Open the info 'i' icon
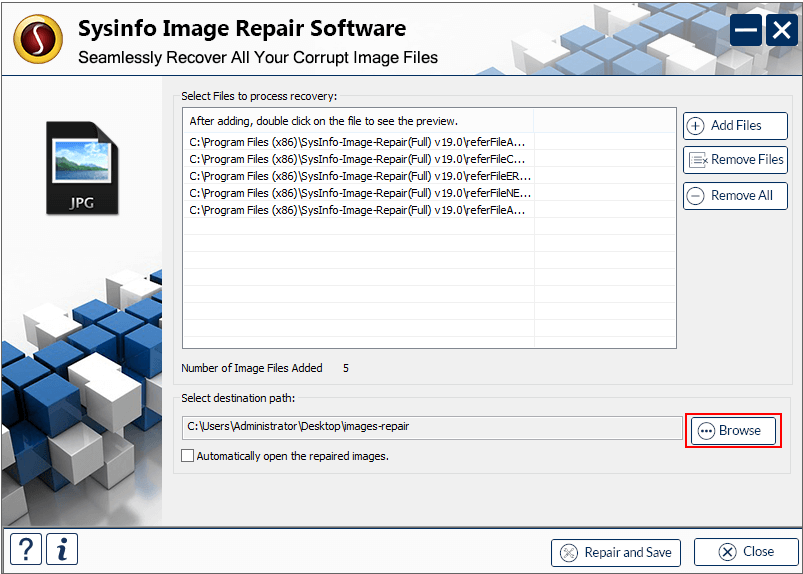The width and height of the screenshot is (803, 574). click(62, 549)
